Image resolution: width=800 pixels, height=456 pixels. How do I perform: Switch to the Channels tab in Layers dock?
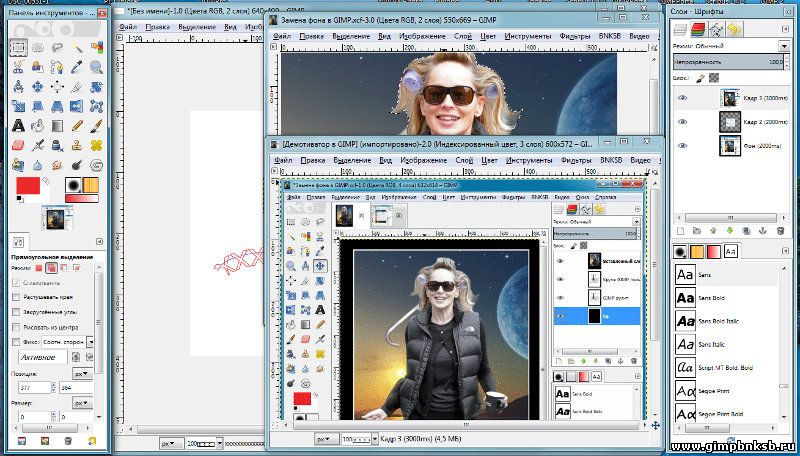click(x=698, y=30)
